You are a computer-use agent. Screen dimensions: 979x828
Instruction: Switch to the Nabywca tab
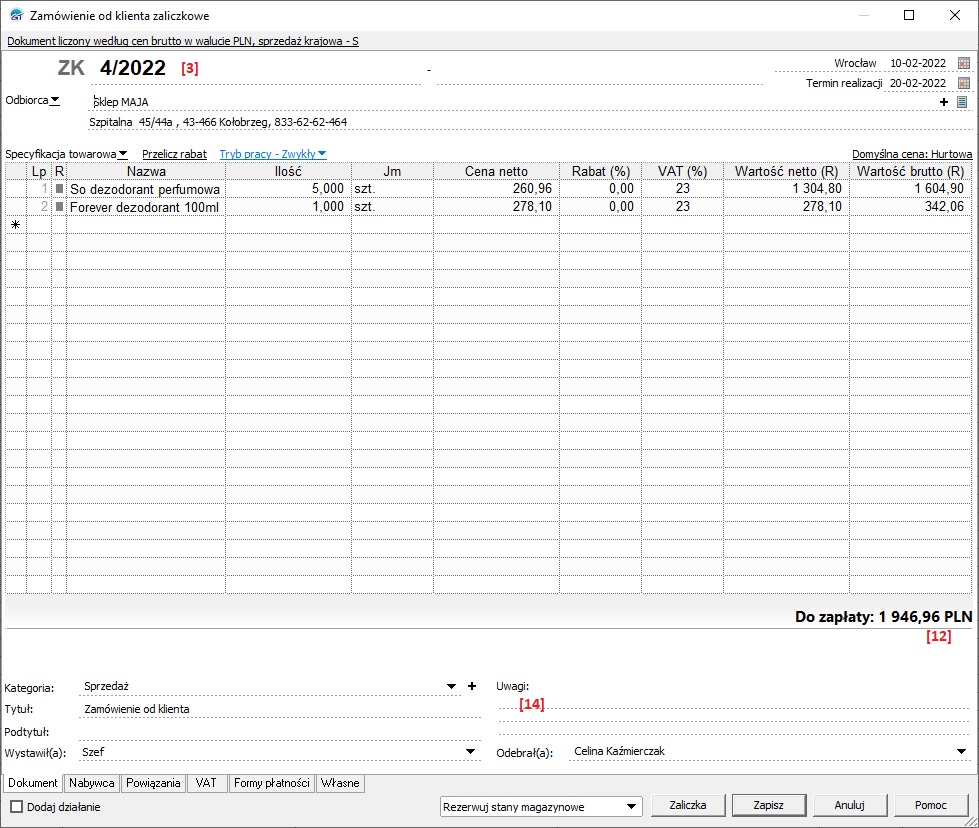94,783
